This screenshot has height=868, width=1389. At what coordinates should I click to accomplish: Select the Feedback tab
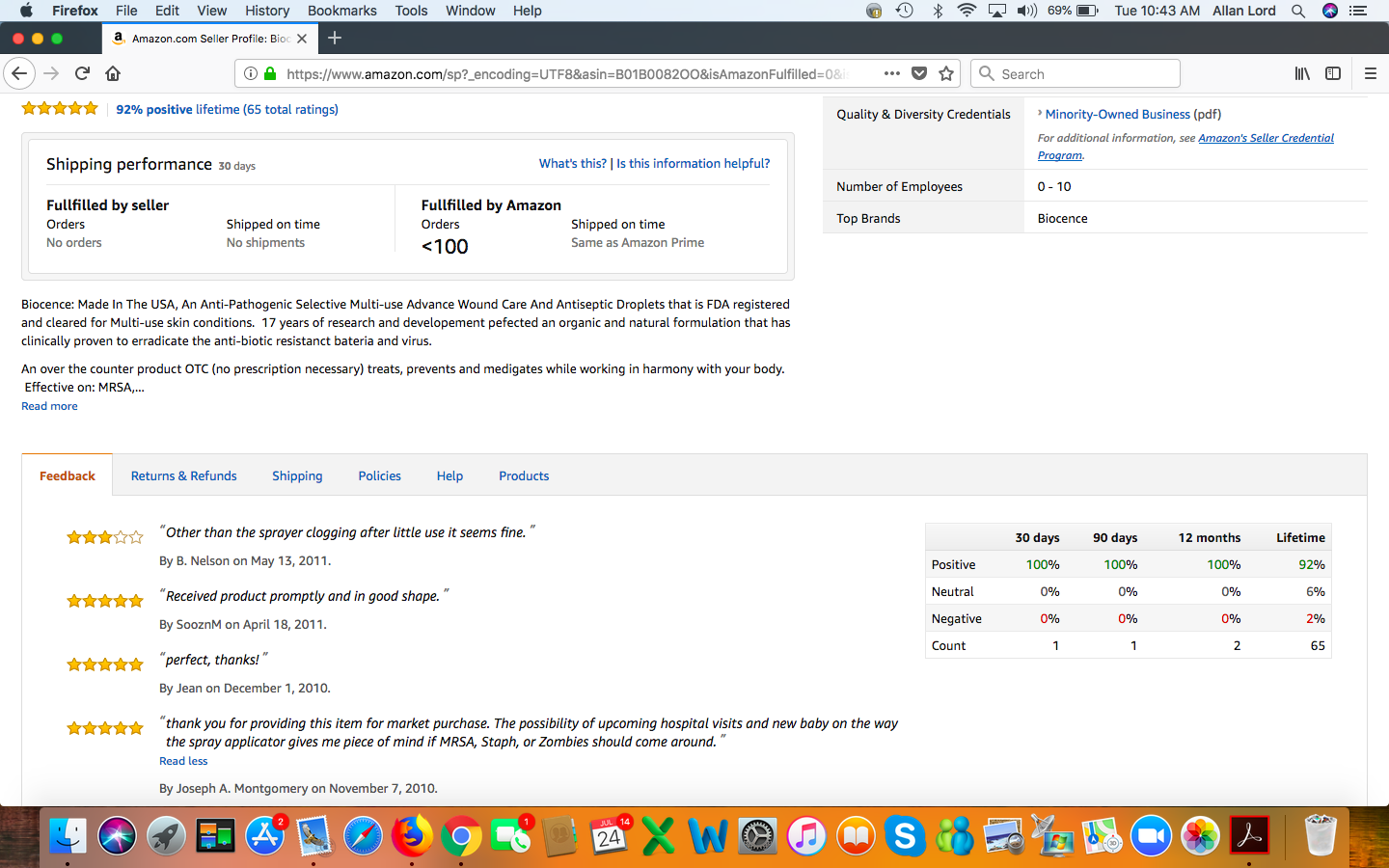(68, 475)
